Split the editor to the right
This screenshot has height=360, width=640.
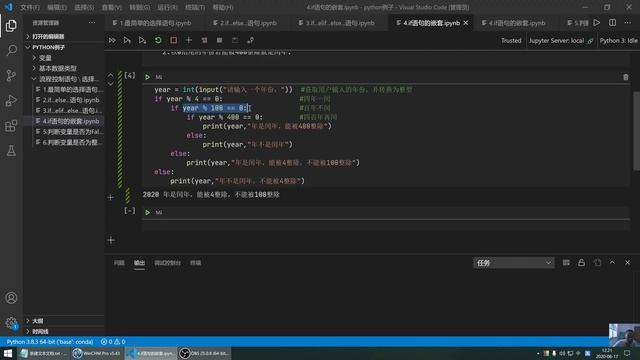coord(612,22)
